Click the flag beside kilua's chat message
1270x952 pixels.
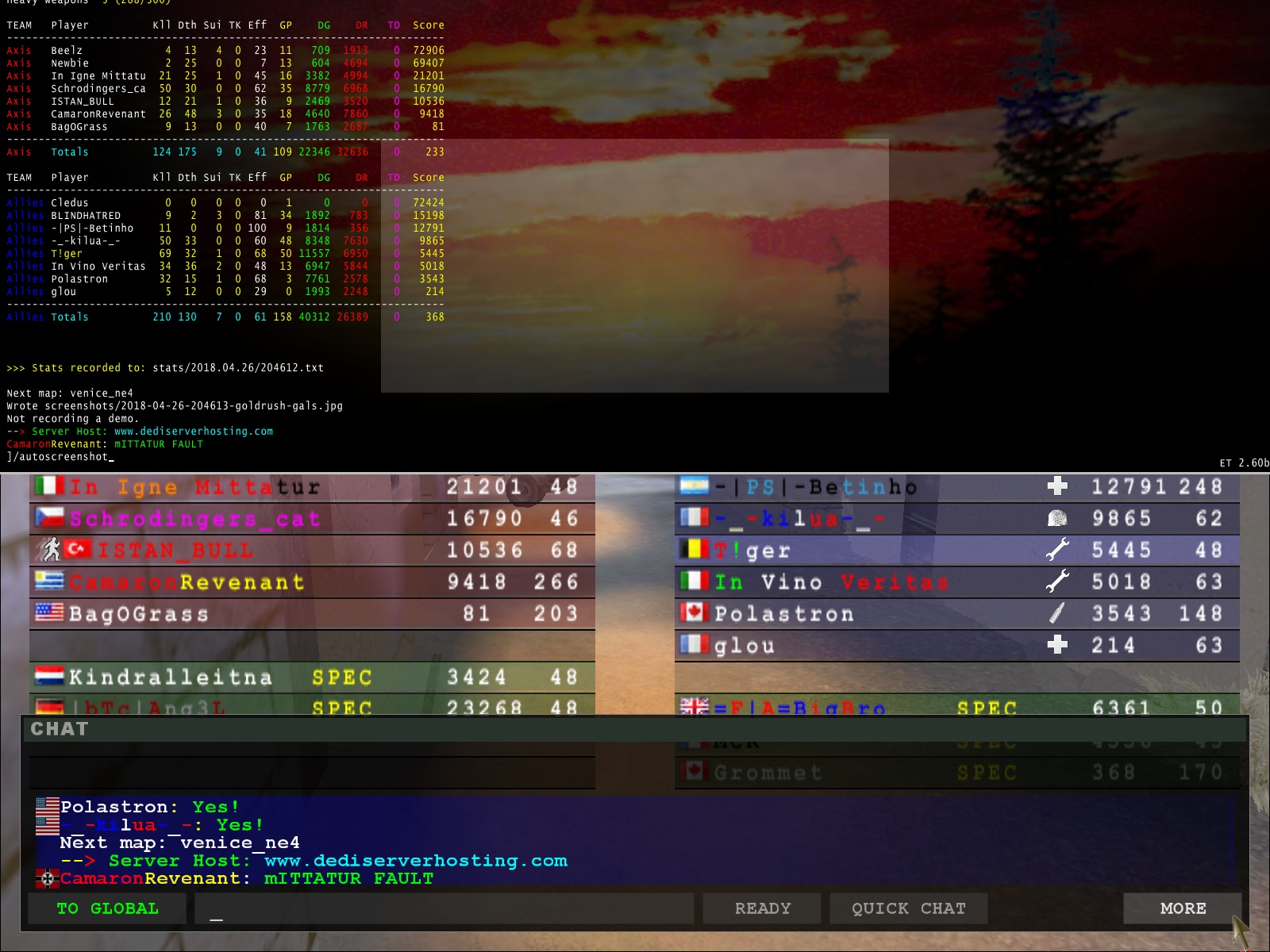pos(48,825)
